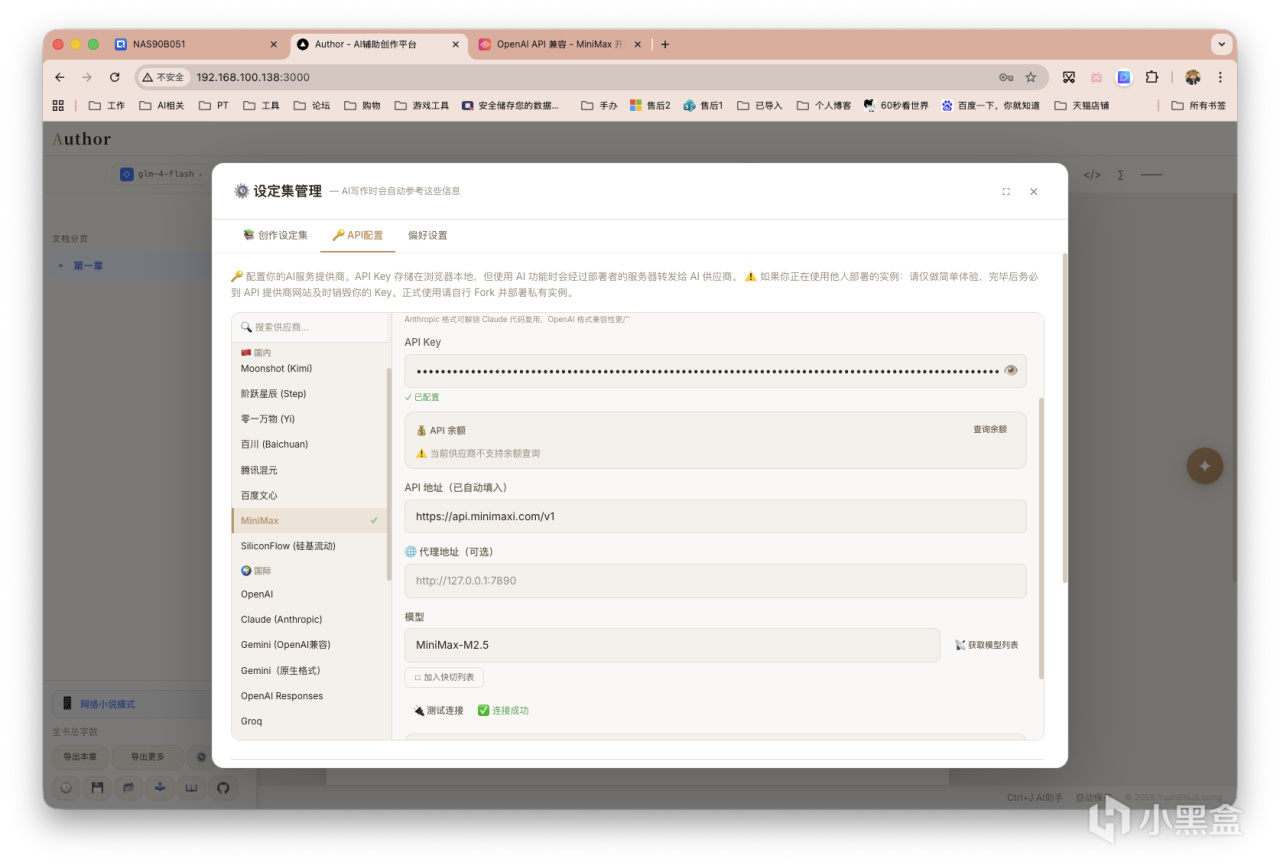
Task: Open the AI相关 bookmarks folder
Action: click(x=162, y=105)
